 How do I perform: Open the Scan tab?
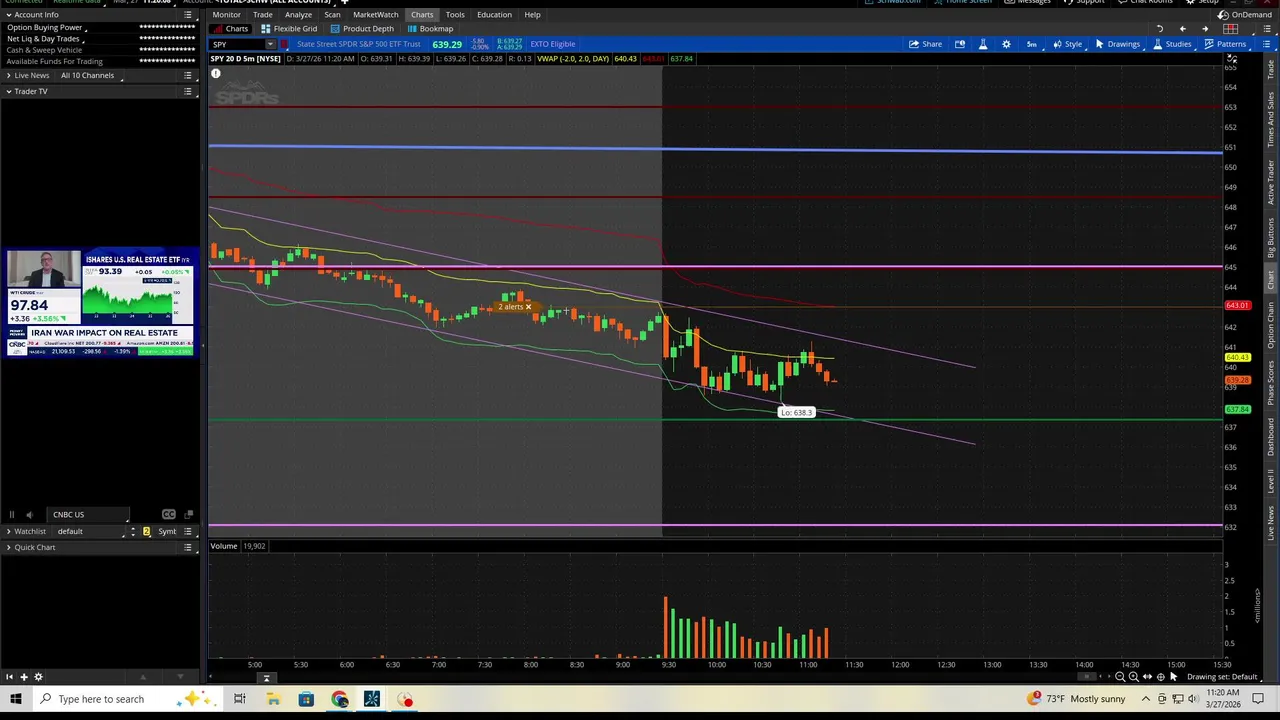pos(332,15)
